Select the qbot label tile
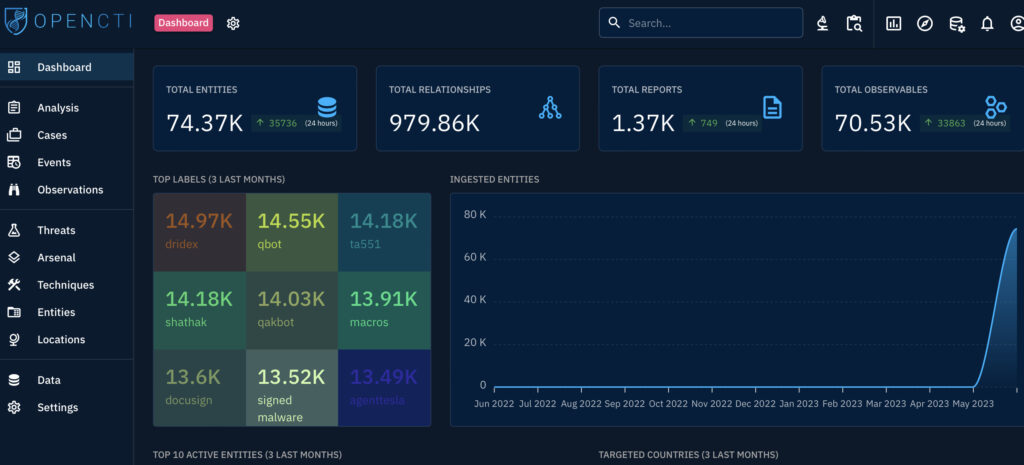Image resolution: width=1024 pixels, height=465 pixels. point(291,232)
